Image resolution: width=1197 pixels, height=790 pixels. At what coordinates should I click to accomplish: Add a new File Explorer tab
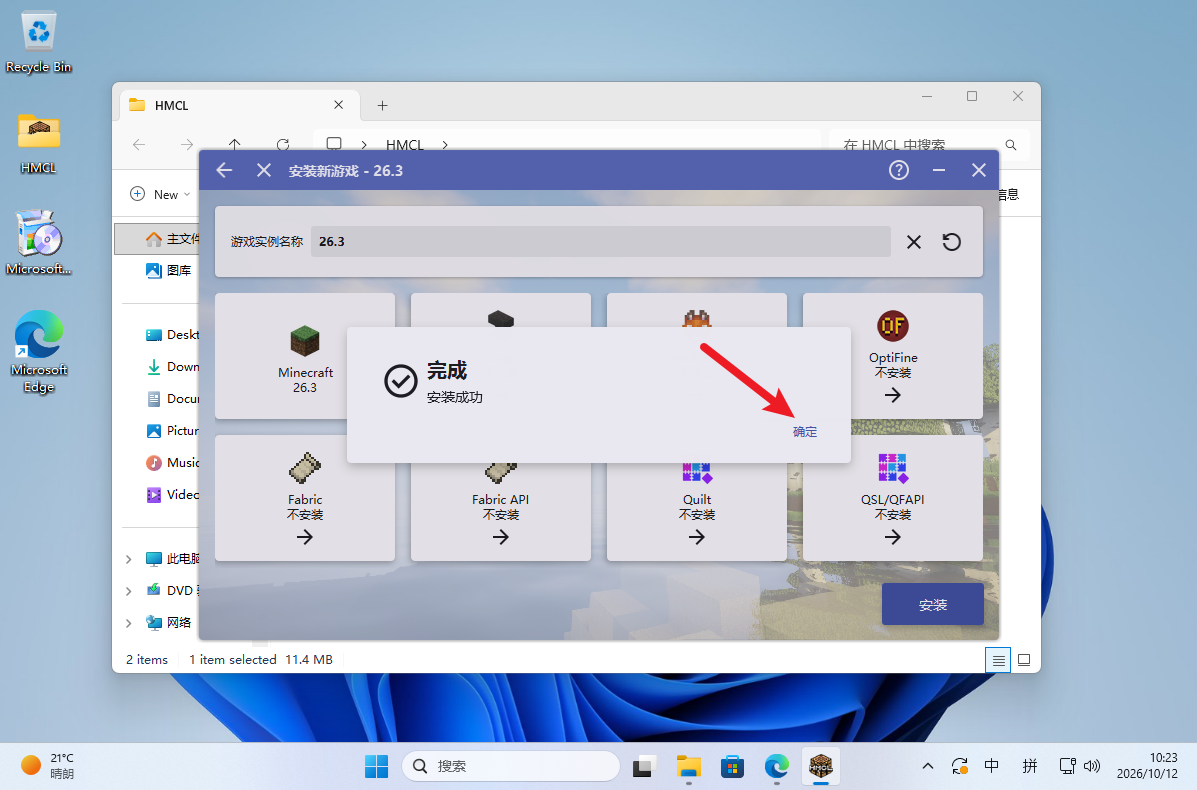(x=382, y=105)
